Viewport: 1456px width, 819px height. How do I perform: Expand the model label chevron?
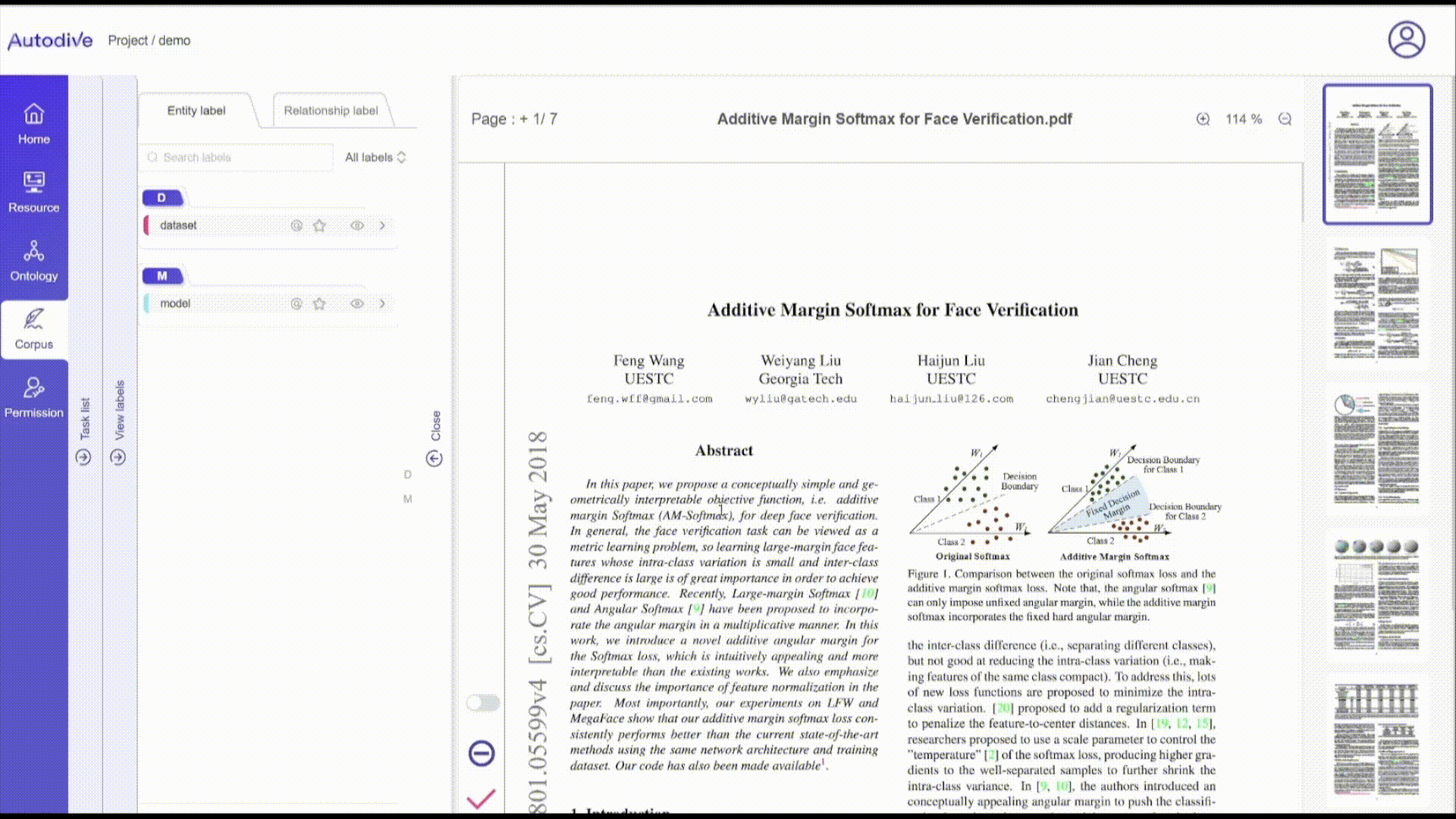pyautogui.click(x=382, y=303)
